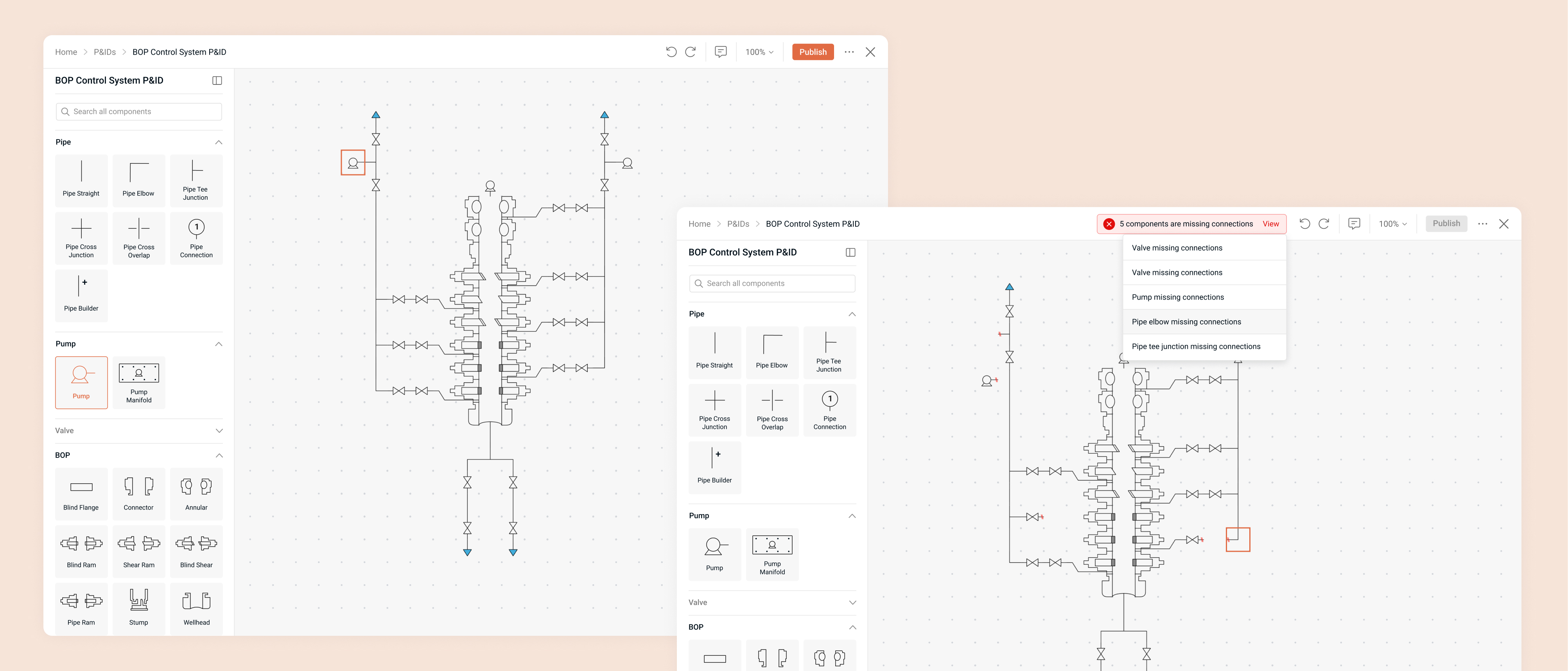This screenshot has width=1568, height=671.
Task: Collapse Pipe section in right window
Action: (x=852, y=314)
